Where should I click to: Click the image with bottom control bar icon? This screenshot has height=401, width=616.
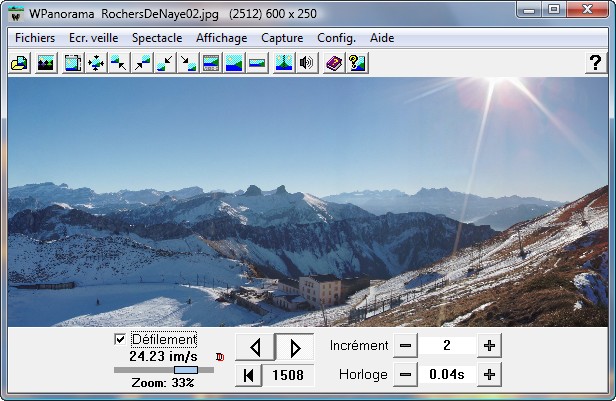click(x=211, y=63)
